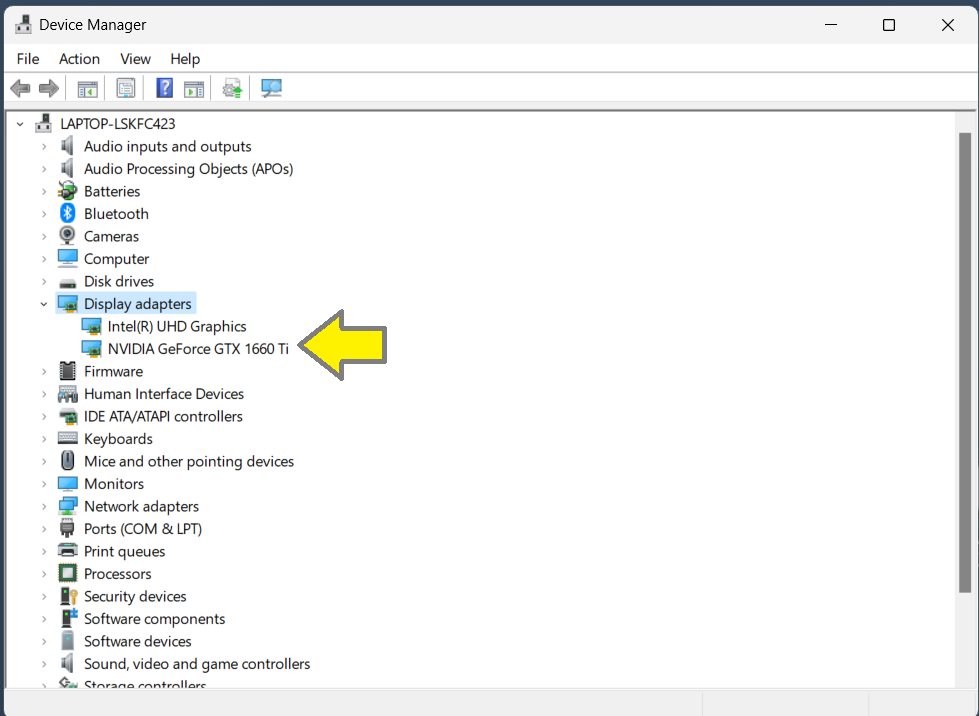Open the View menu
Screen dimensions: 979x716
tap(135, 59)
